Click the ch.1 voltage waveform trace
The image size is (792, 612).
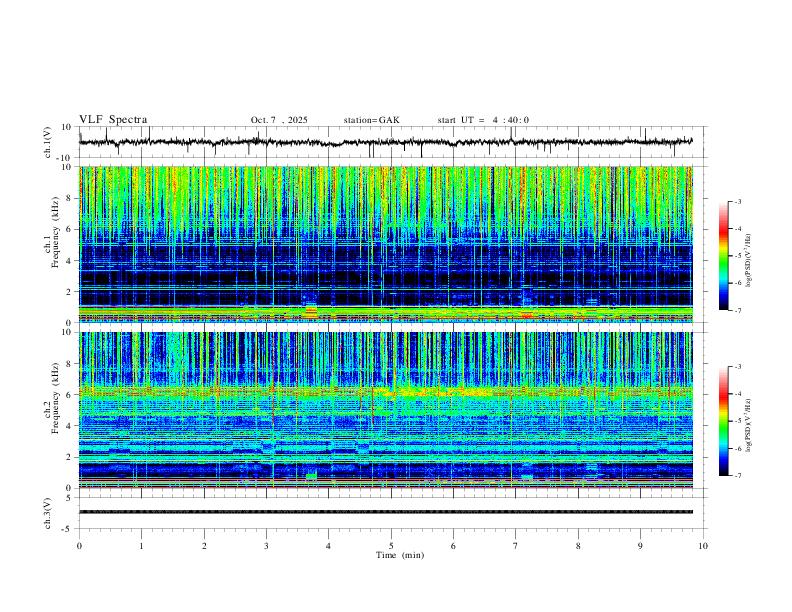pos(386,142)
